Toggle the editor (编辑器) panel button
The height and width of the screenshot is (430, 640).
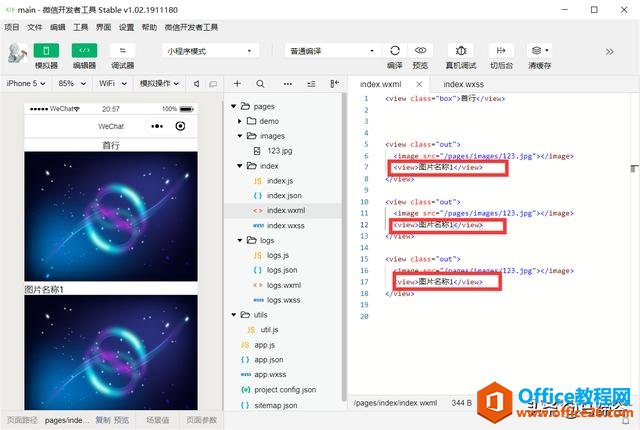84,51
